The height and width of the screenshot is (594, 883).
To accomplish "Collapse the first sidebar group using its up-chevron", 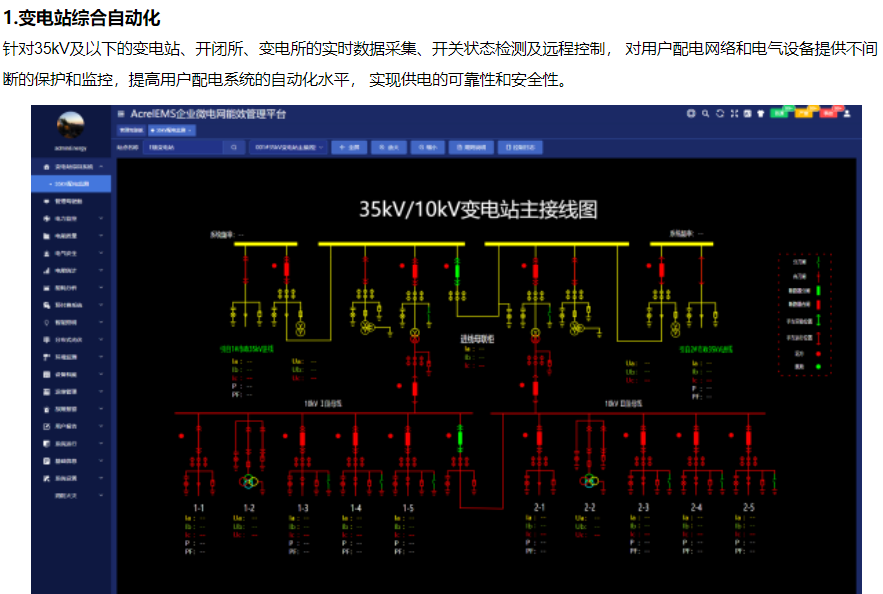I will coord(101,167).
